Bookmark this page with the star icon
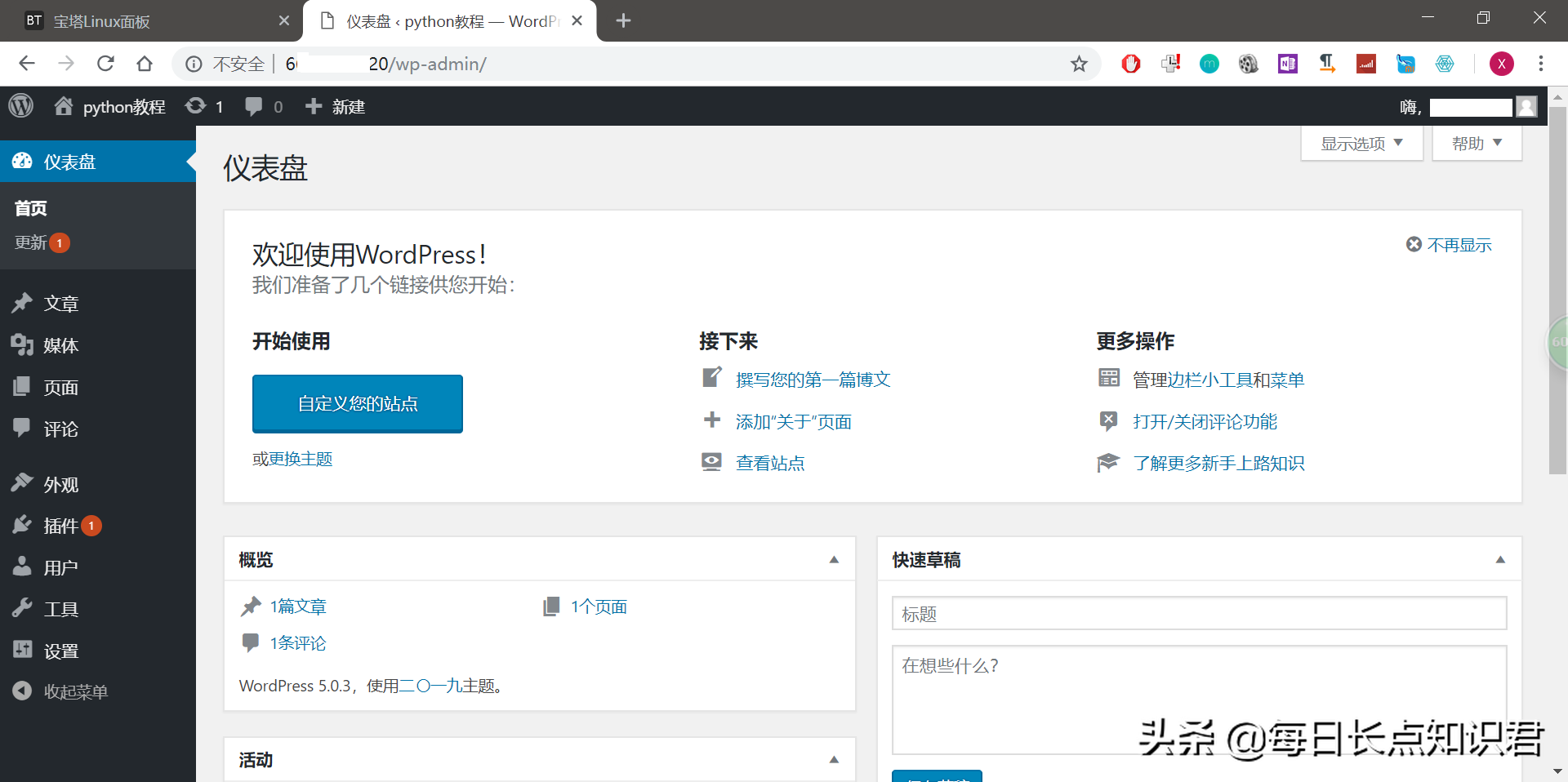The height and width of the screenshot is (782, 1568). [x=1079, y=64]
